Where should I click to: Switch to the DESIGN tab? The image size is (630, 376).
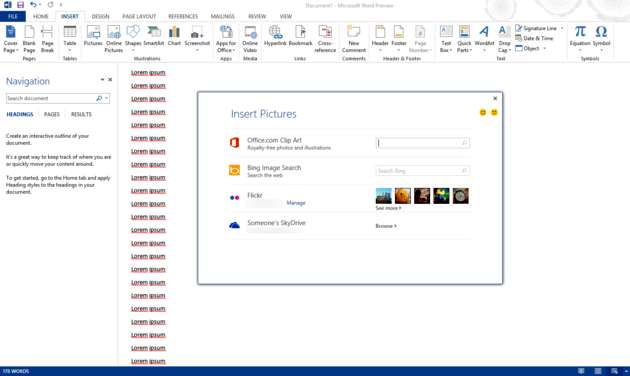tap(100, 16)
